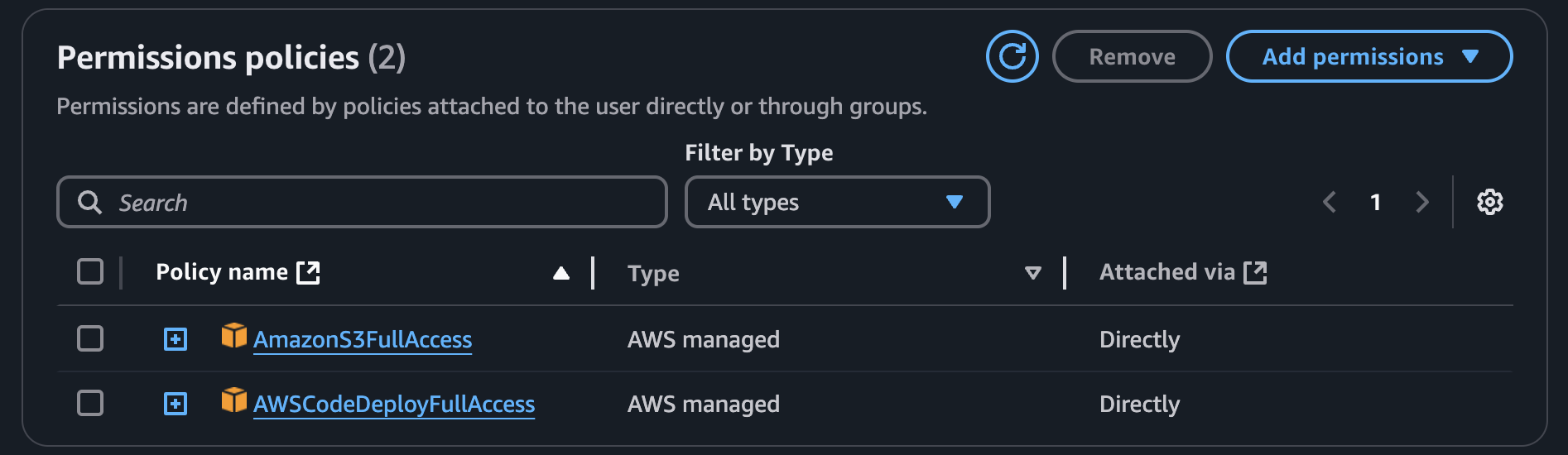
Task: Open the AmazonS3FullAccess policy link
Action: click(x=363, y=339)
